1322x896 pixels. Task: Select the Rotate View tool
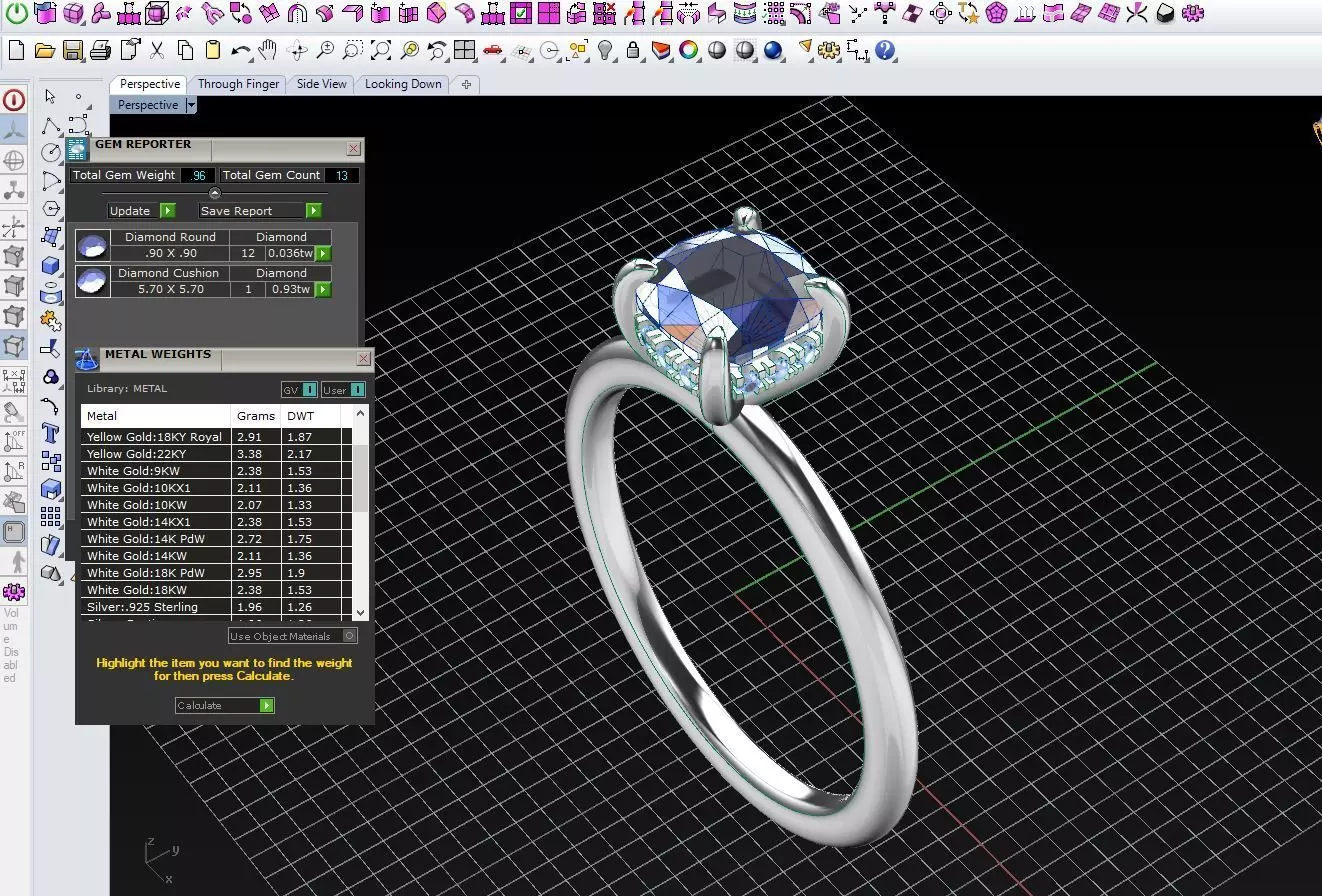[x=297, y=51]
